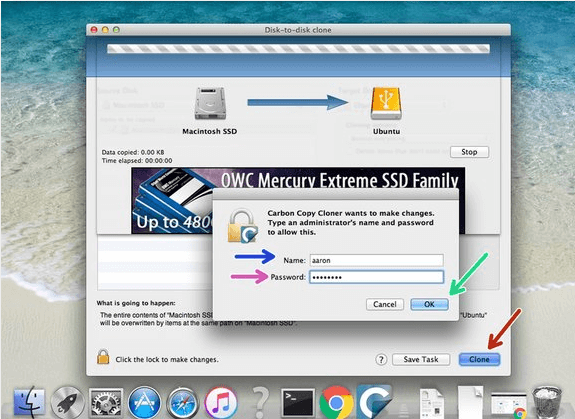The width and height of the screenshot is (575, 419).
Task: Launch Safari compass from the Dock
Action: (x=183, y=403)
